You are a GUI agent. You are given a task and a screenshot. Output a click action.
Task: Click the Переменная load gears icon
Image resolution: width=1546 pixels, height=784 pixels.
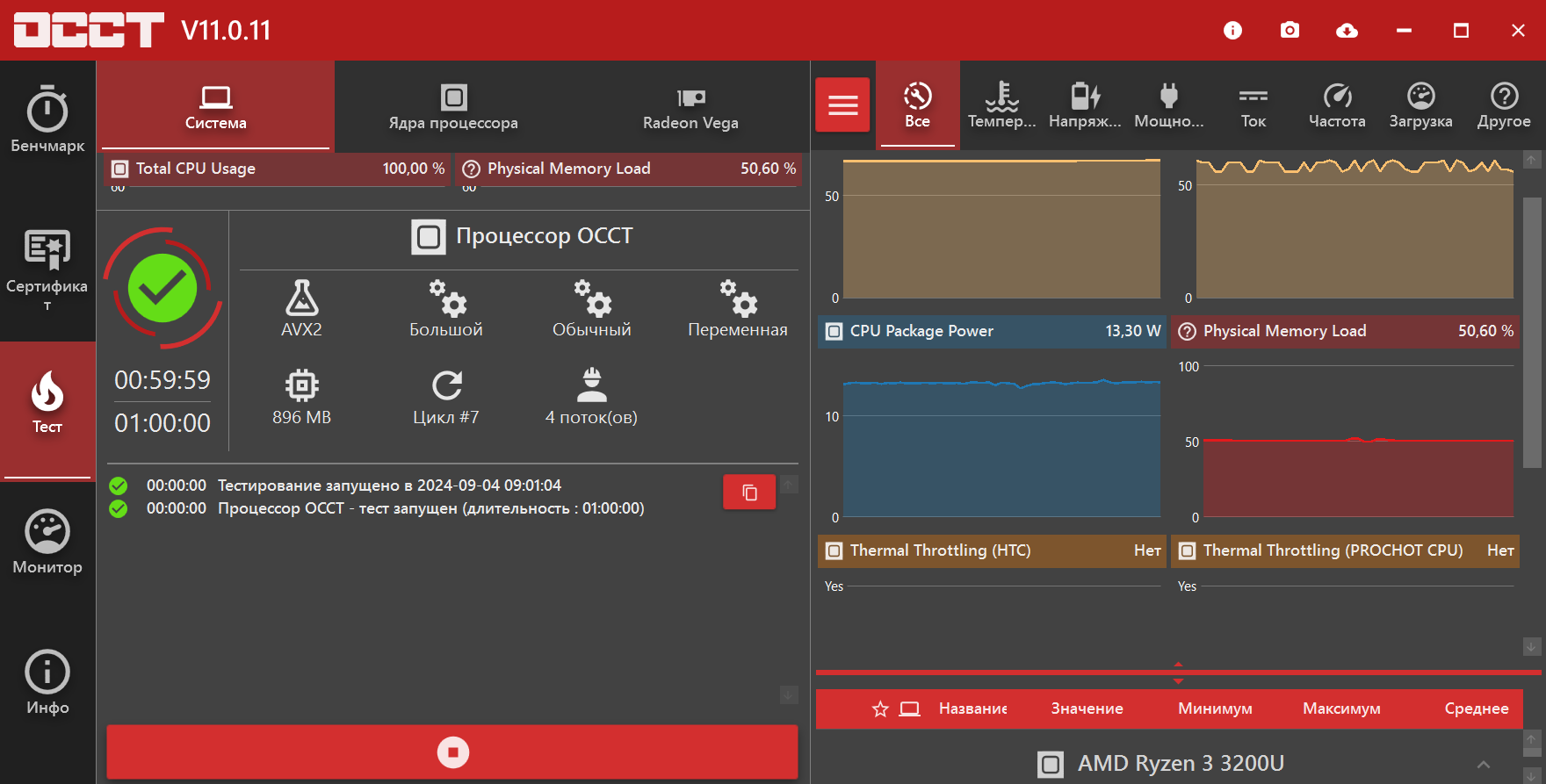point(738,298)
